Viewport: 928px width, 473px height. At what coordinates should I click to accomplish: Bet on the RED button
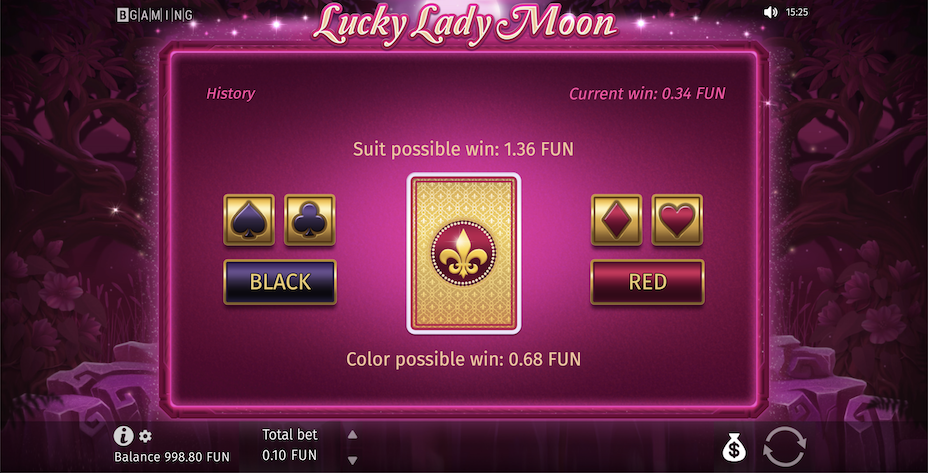click(x=647, y=282)
